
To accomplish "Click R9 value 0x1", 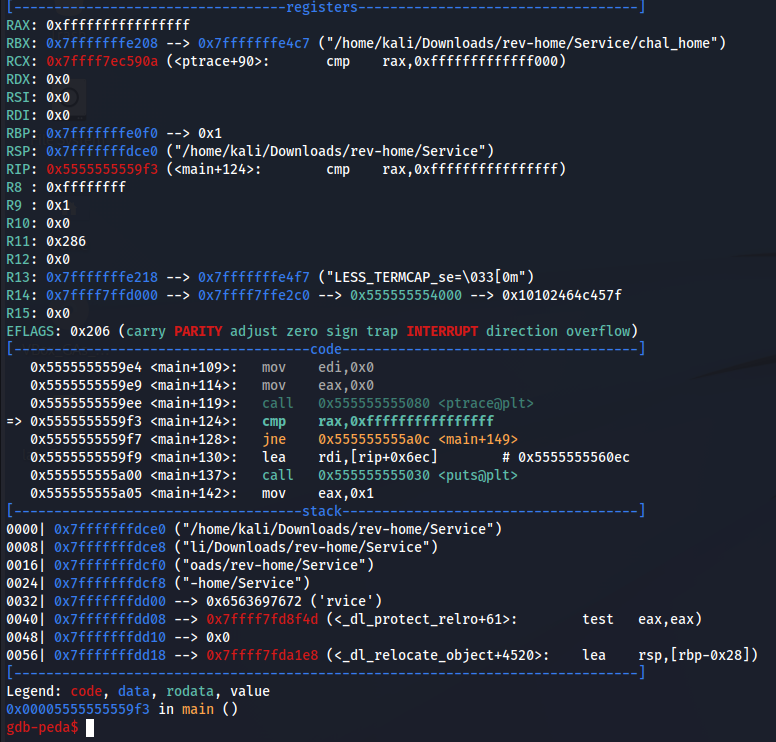I will coord(58,205).
